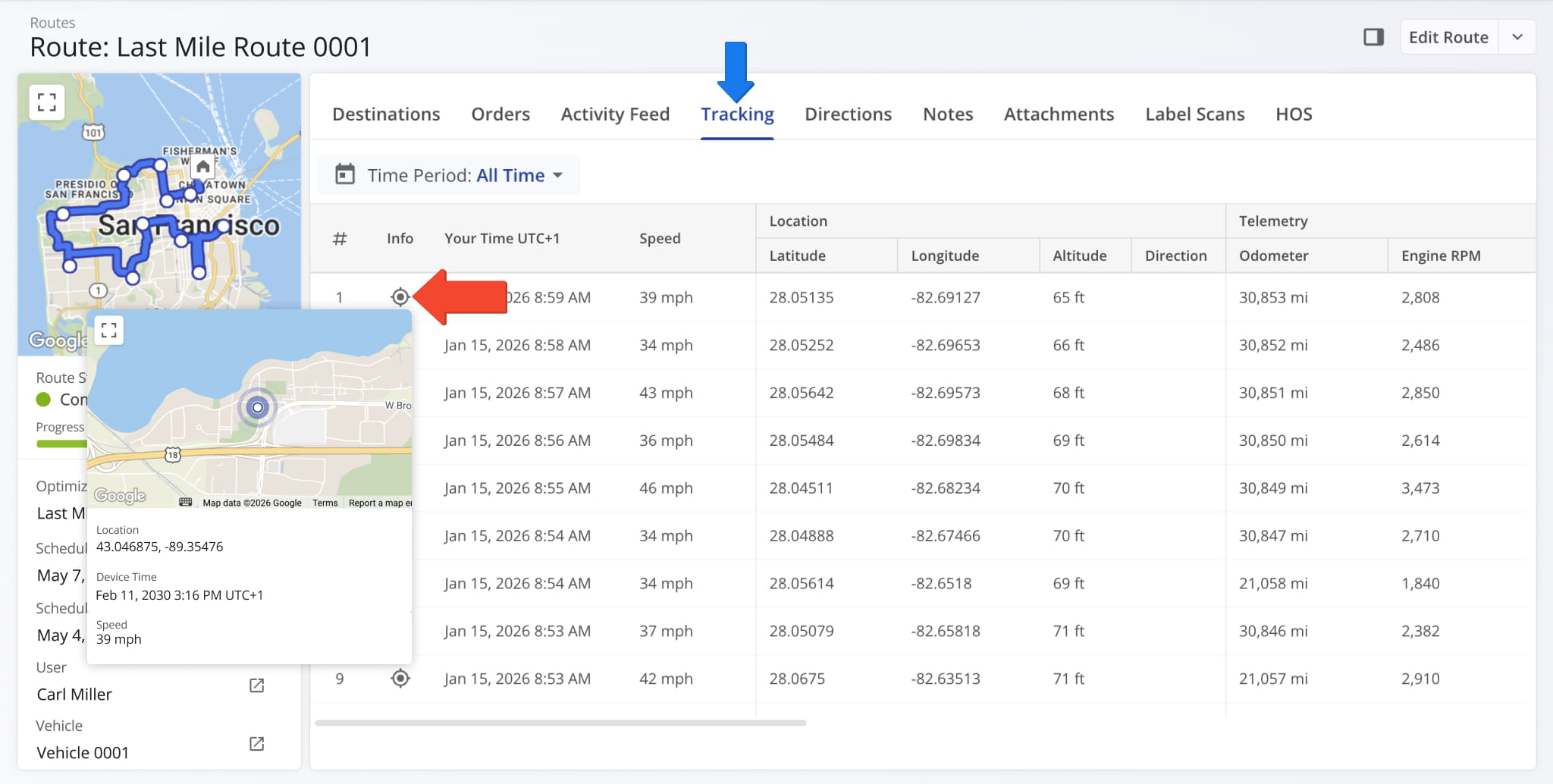Image resolution: width=1553 pixels, height=784 pixels.
Task: Toggle the side panel layout icon
Action: (1373, 37)
